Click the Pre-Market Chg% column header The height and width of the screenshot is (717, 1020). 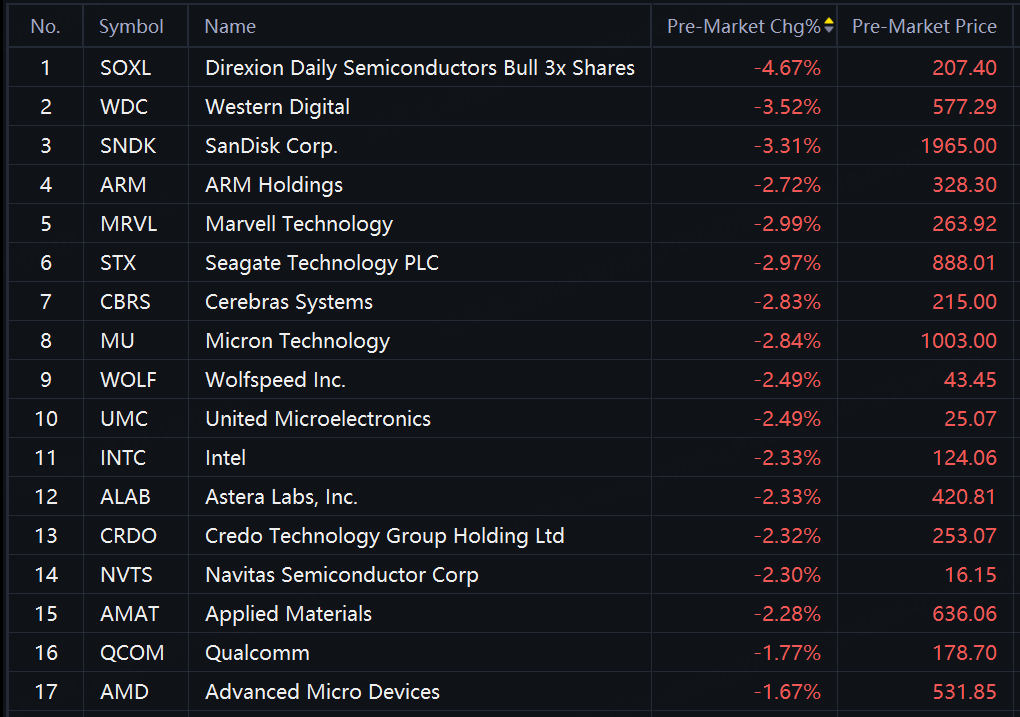click(x=744, y=26)
